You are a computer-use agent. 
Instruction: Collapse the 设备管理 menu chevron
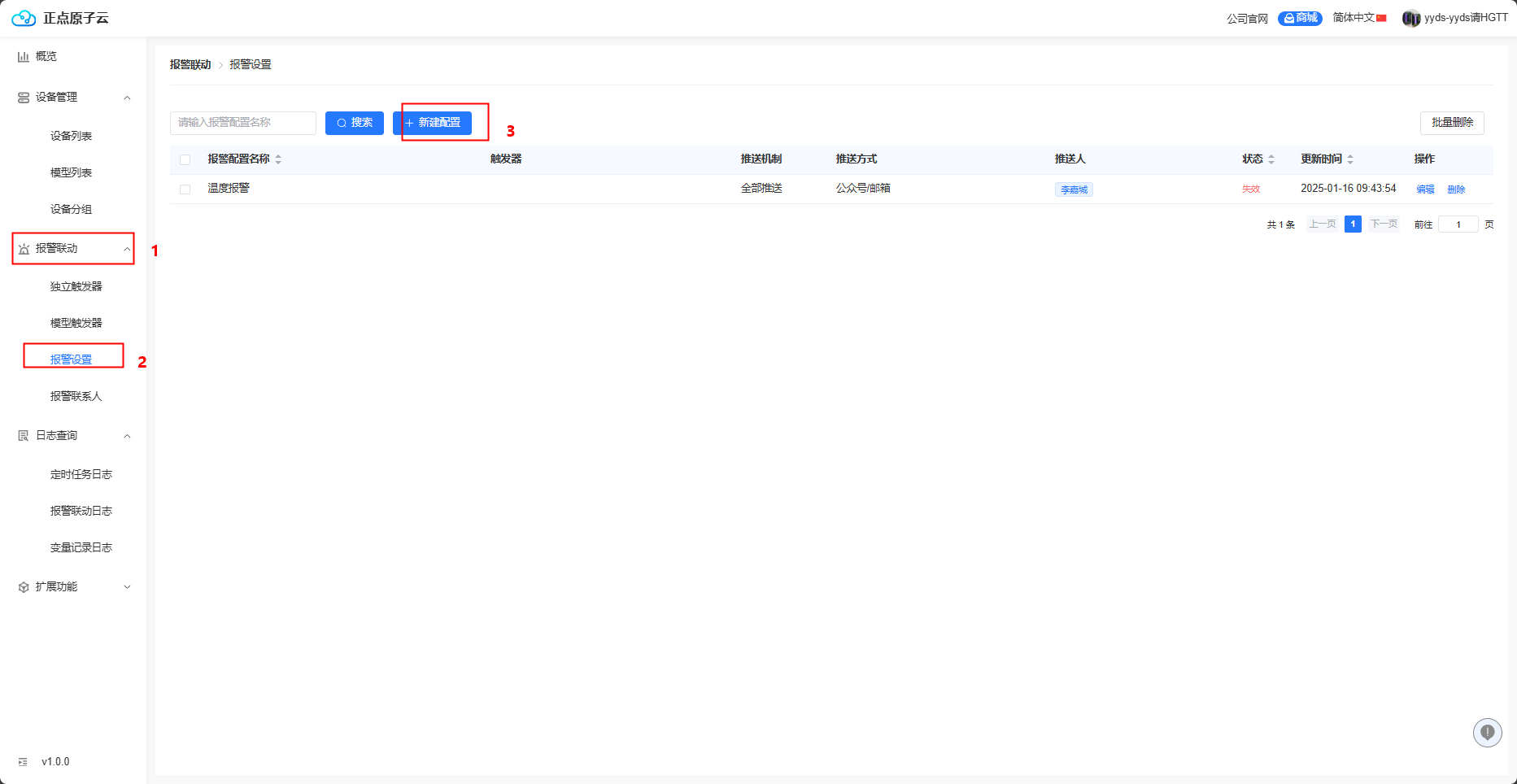[127, 98]
